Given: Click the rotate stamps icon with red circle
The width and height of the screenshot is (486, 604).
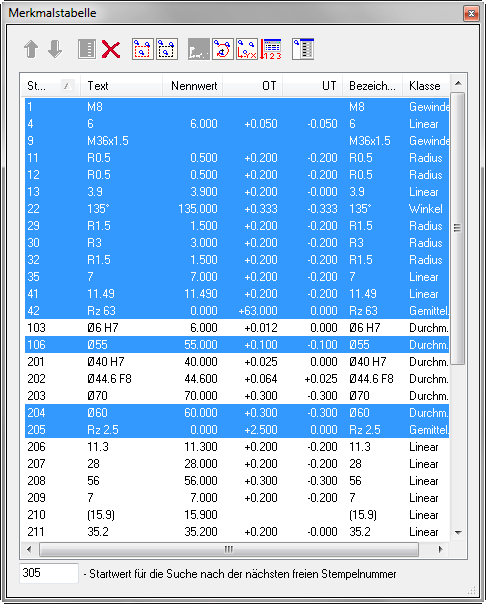Looking at the screenshot, I should pyautogui.click(x=223, y=49).
